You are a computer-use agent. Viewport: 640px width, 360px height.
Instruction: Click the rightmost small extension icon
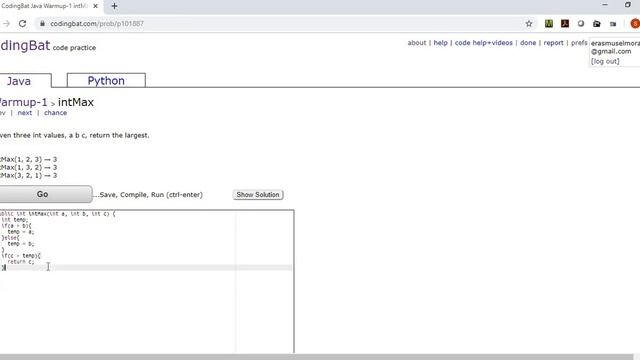613,24
